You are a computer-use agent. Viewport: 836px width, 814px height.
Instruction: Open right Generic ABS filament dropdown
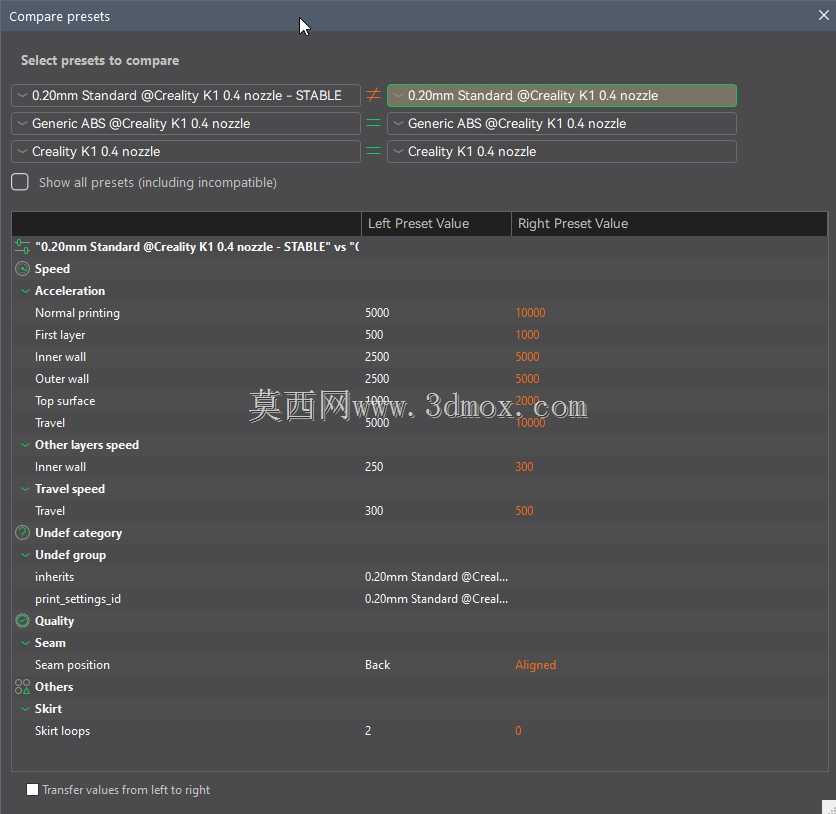coord(562,124)
